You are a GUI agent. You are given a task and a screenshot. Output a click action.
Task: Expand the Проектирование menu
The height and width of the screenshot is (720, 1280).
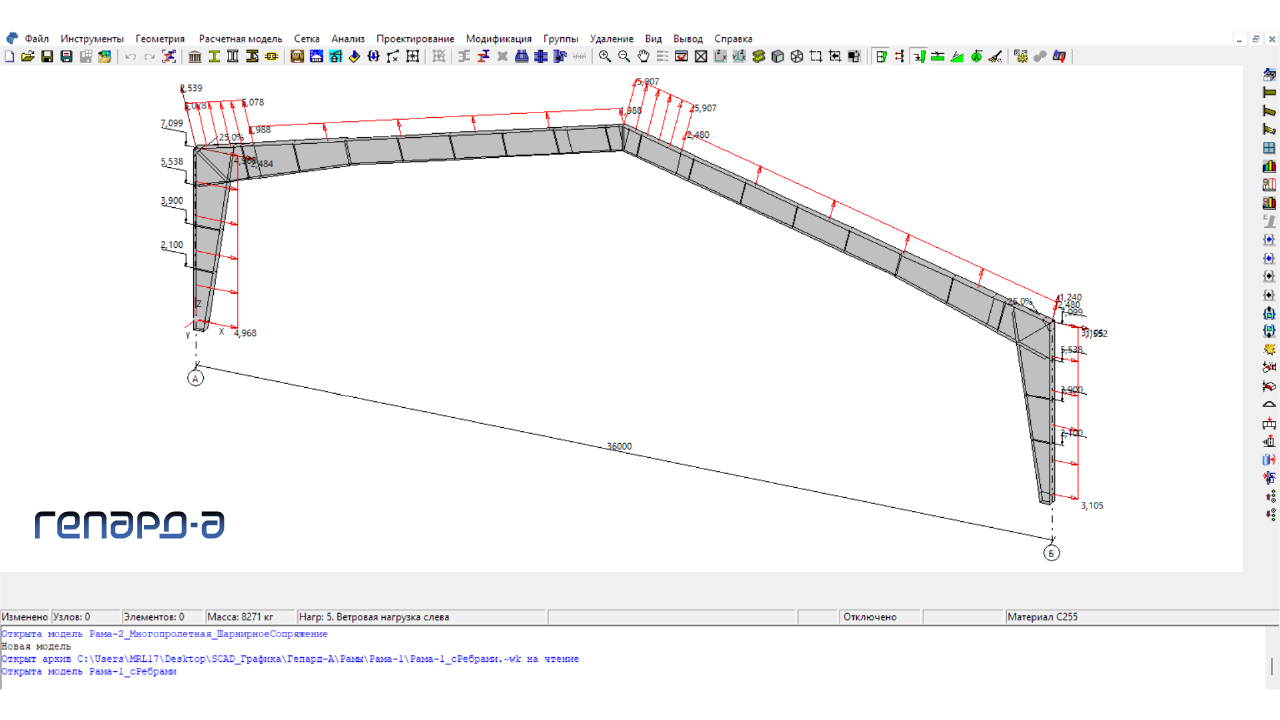click(415, 39)
